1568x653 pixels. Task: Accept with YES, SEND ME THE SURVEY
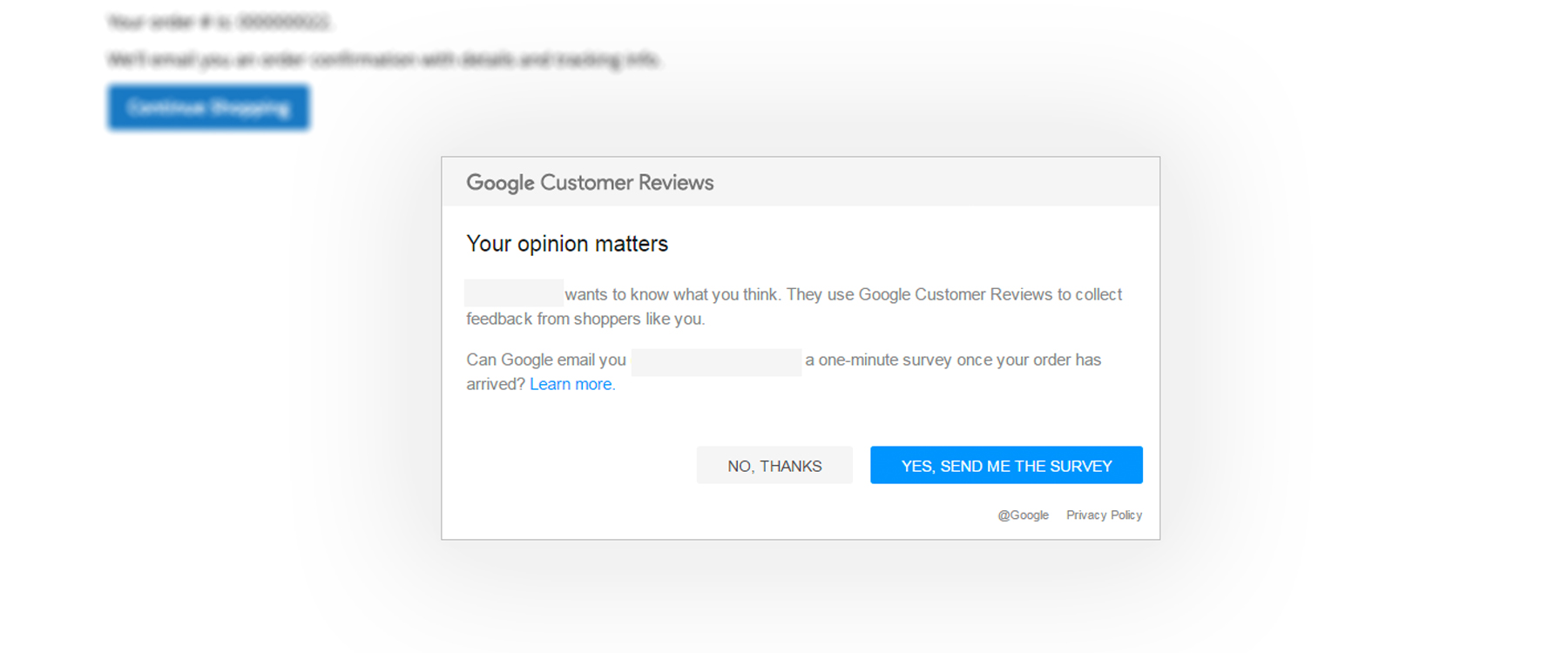[1006, 466]
